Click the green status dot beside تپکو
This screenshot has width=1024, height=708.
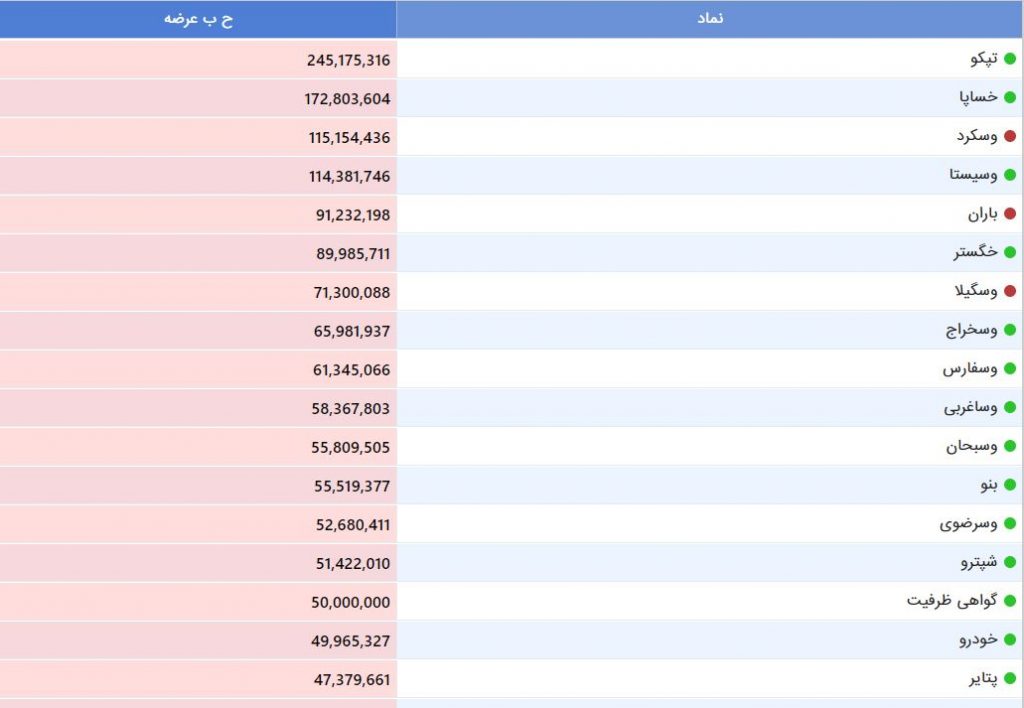point(1010,59)
